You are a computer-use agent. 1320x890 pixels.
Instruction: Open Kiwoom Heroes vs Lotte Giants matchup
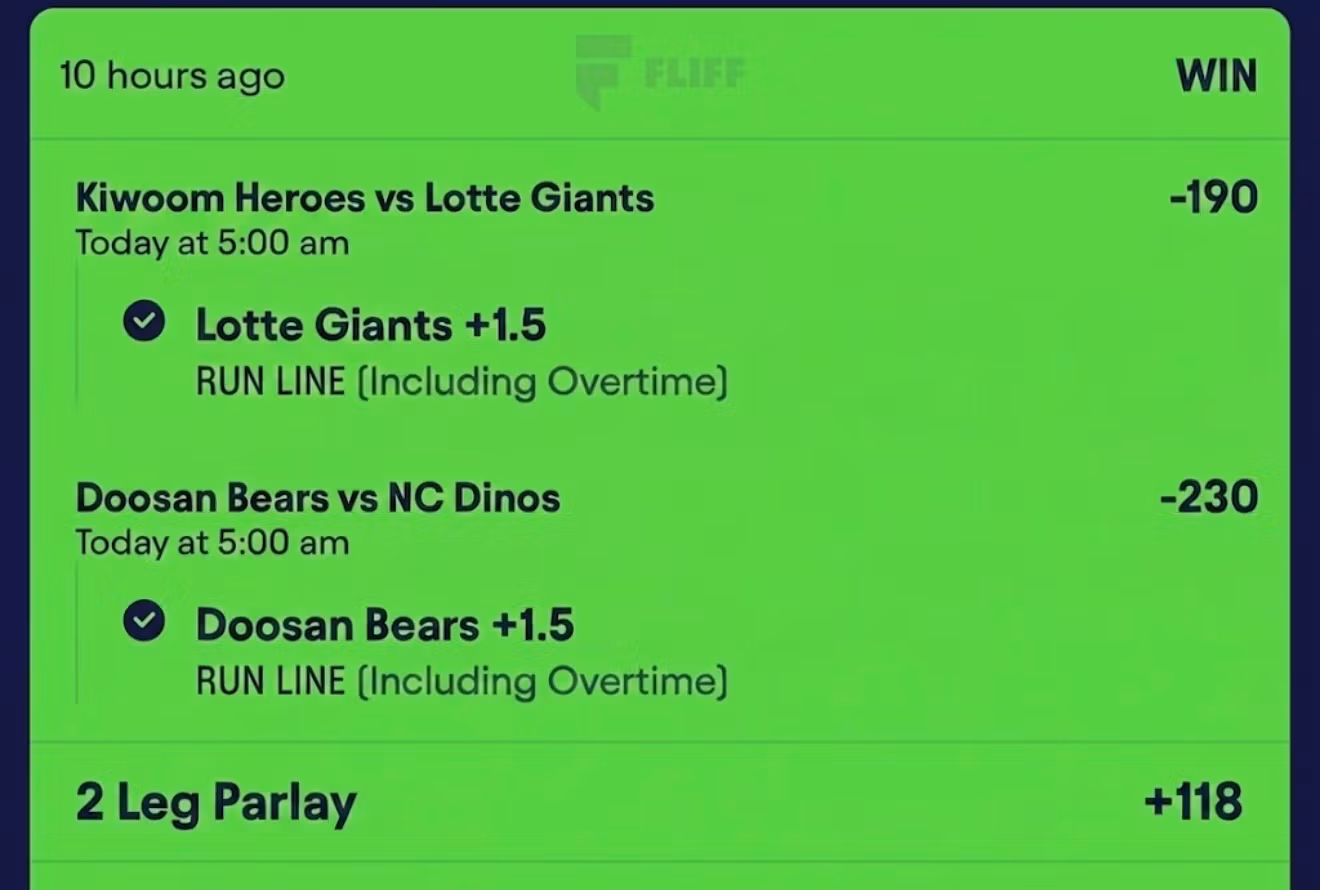click(x=364, y=197)
